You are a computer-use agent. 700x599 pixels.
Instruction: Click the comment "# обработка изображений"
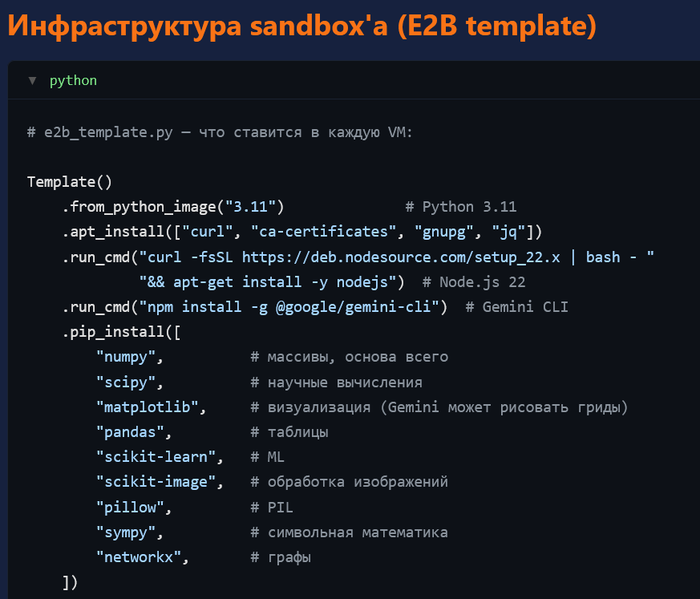point(349,483)
